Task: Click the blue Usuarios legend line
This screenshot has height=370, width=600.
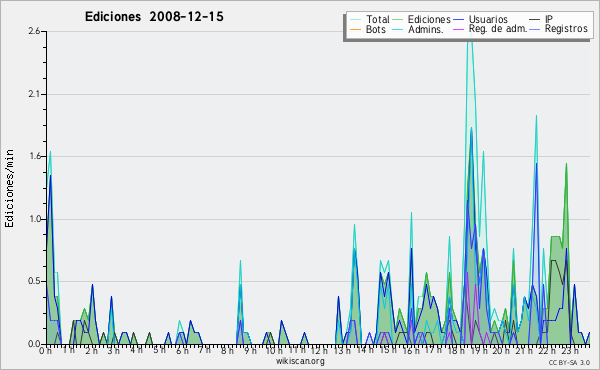Action: pyautogui.click(x=458, y=20)
